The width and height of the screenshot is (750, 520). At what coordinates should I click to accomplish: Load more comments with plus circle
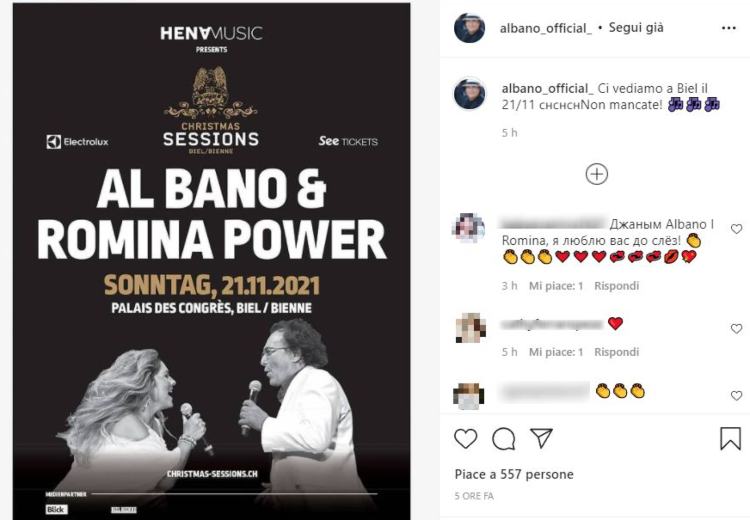(x=596, y=174)
